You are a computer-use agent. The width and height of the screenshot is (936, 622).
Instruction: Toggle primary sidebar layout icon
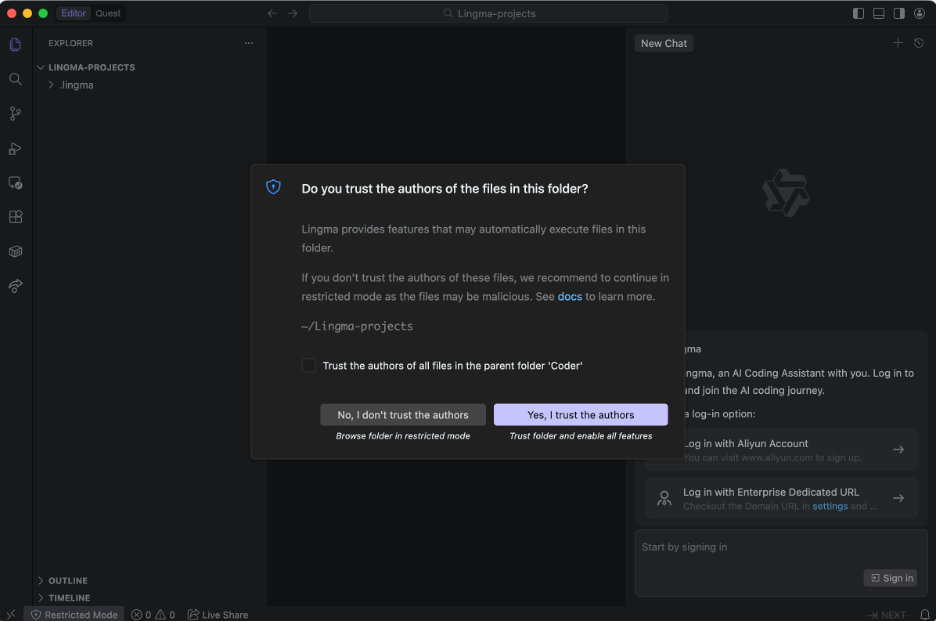858,13
